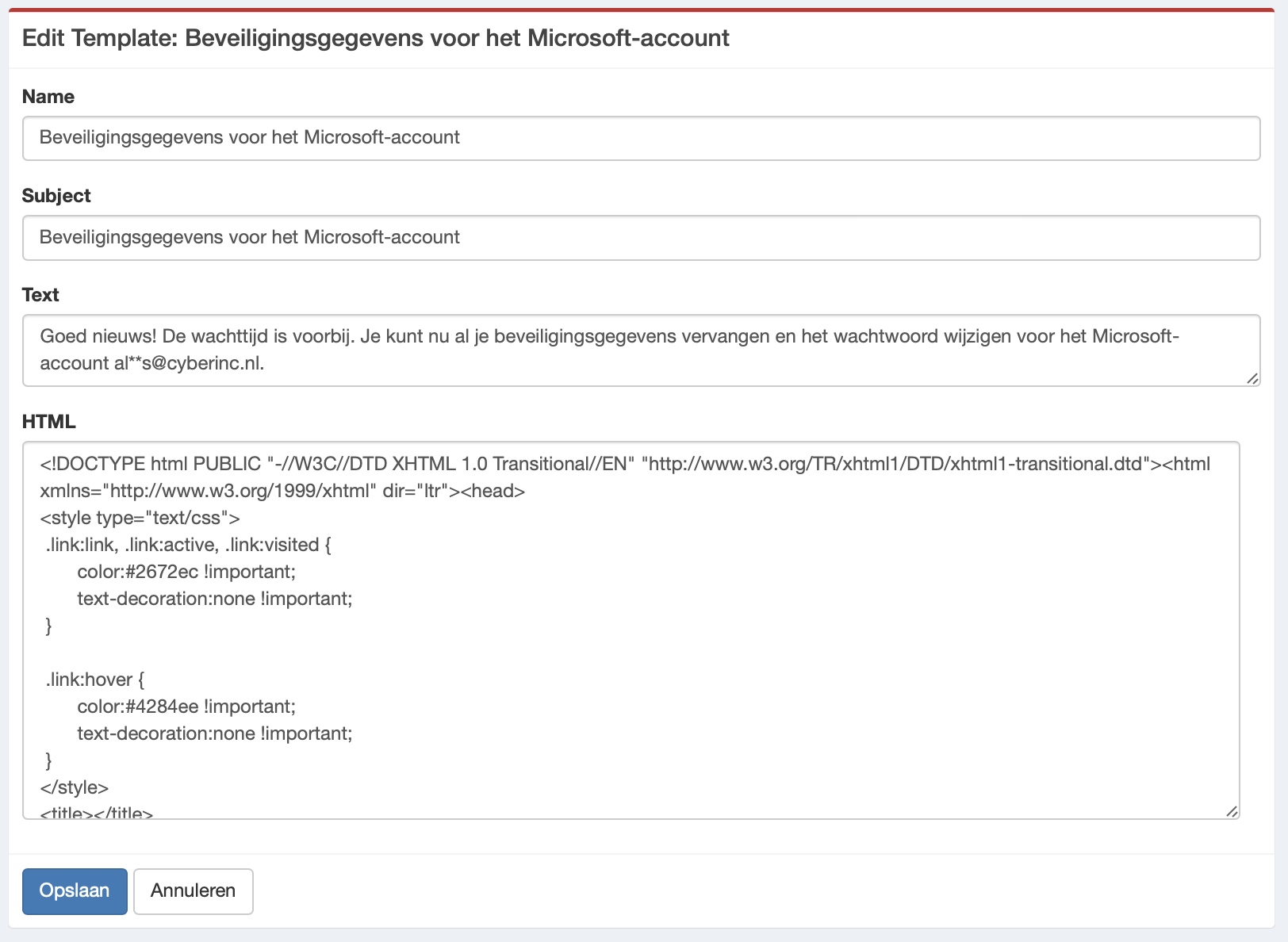Image resolution: width=1288 pixels, height=942 pixels.
Task: Click the 'Name' field label
Action: click(x=48, y=97)
